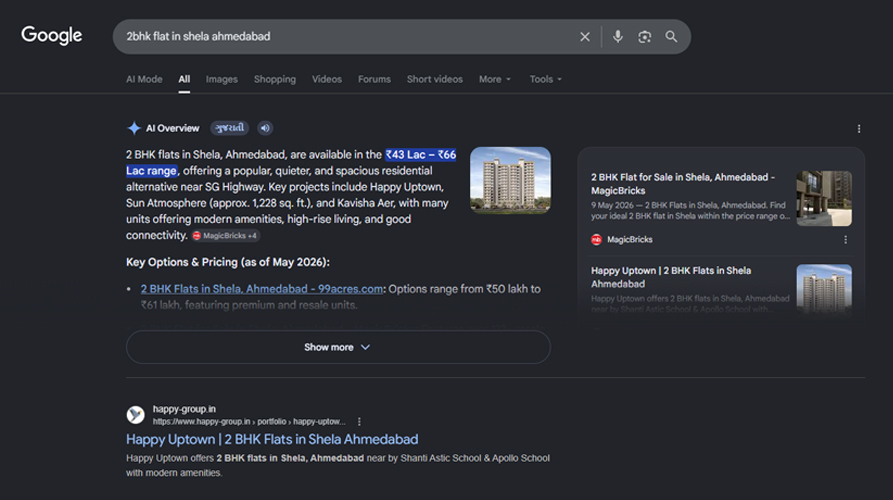Click Key Options & Pricing heading

228,262
